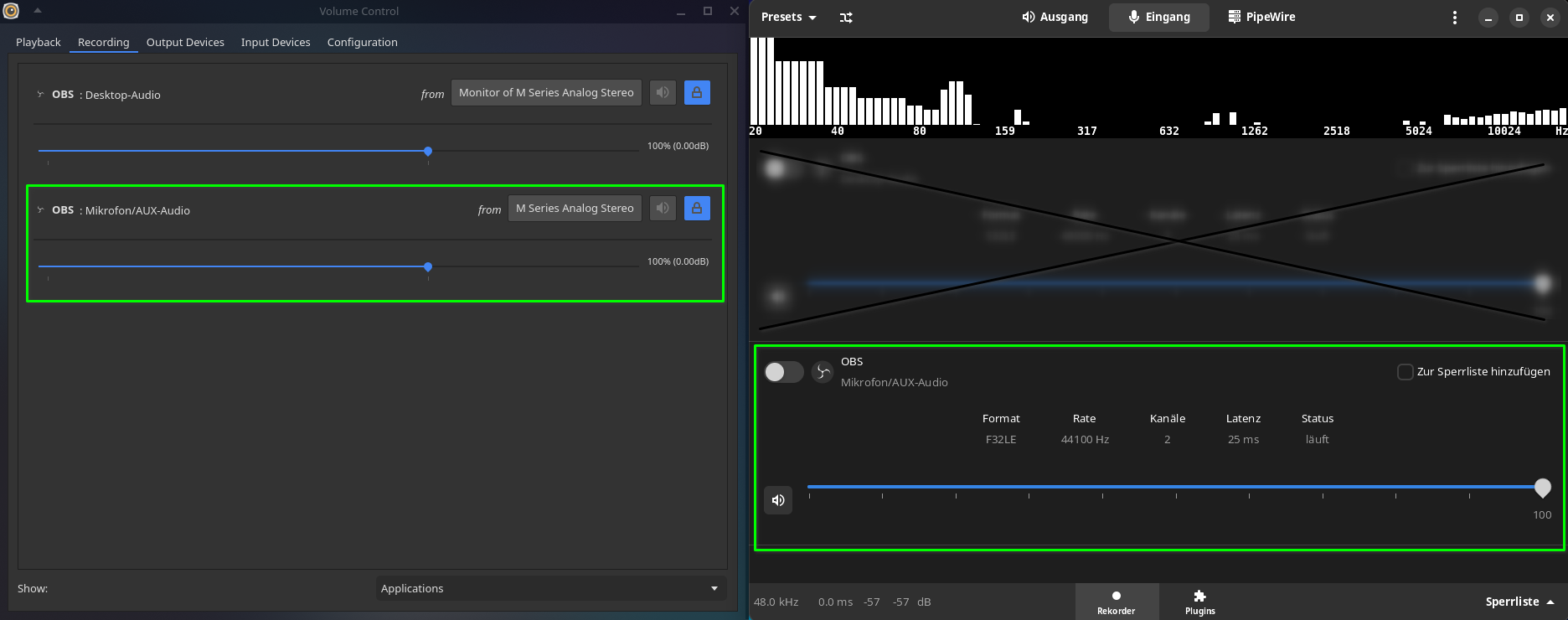
Task: Mute OBS stream with speaker button in effects window
Action: point(778,500)
